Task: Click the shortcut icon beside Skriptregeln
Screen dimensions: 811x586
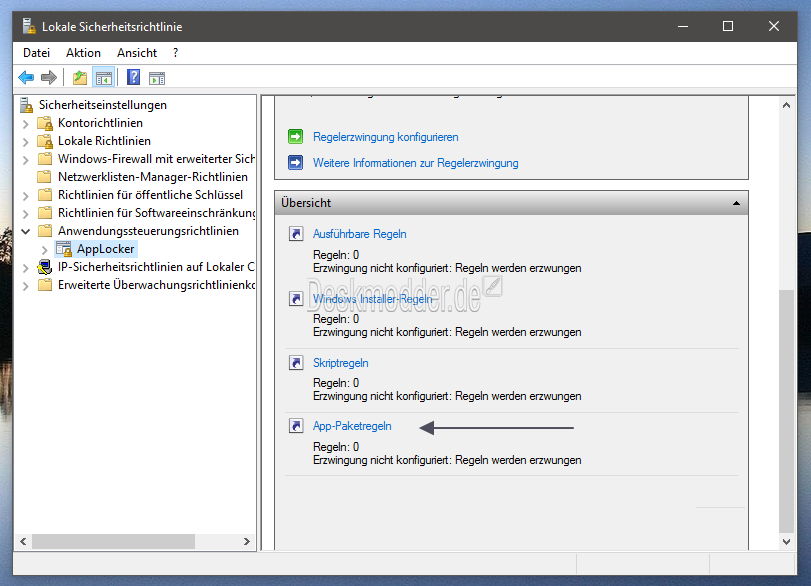Action: click(296, 363)
